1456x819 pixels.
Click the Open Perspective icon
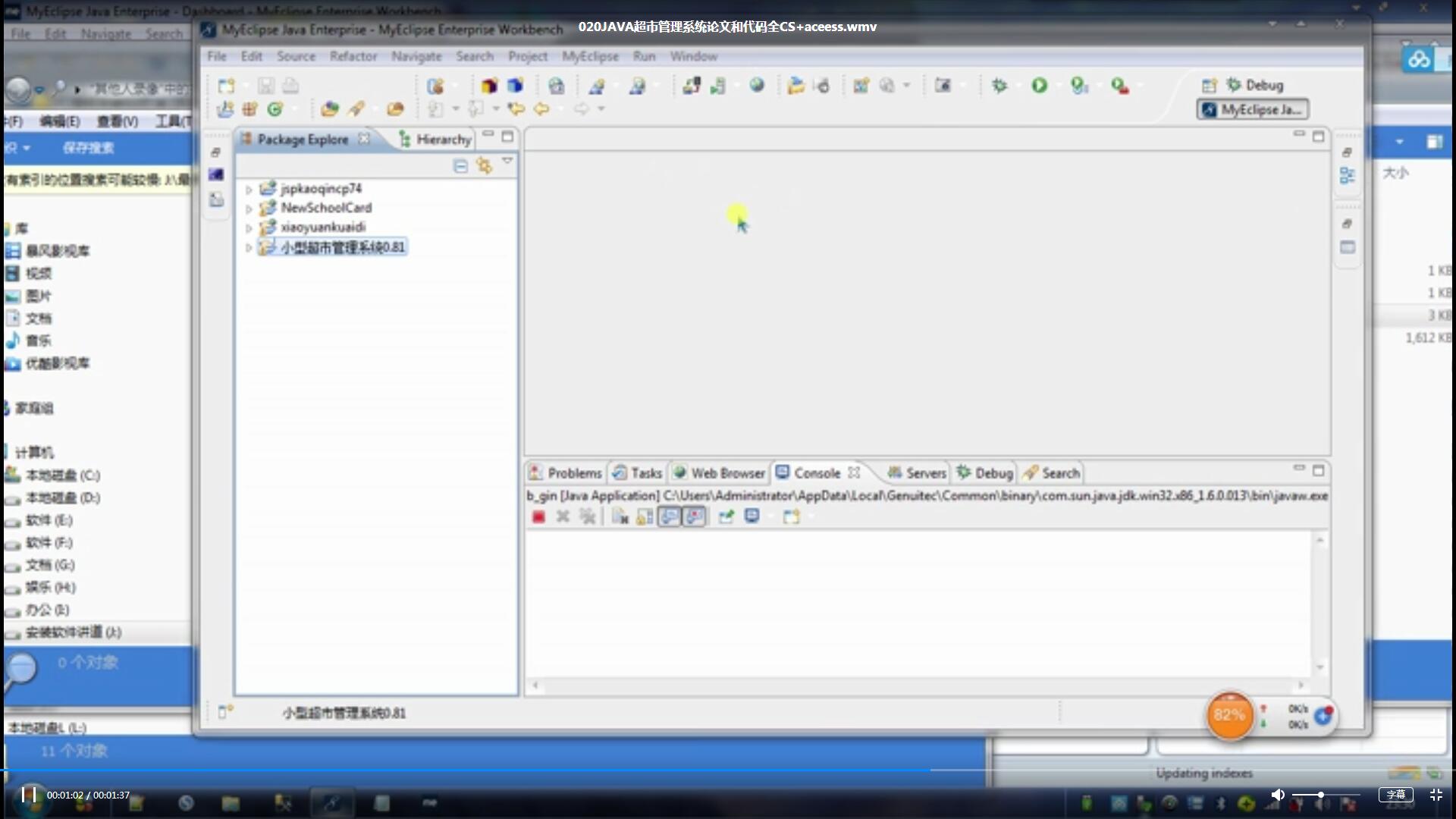click(x=1209, y=85)
